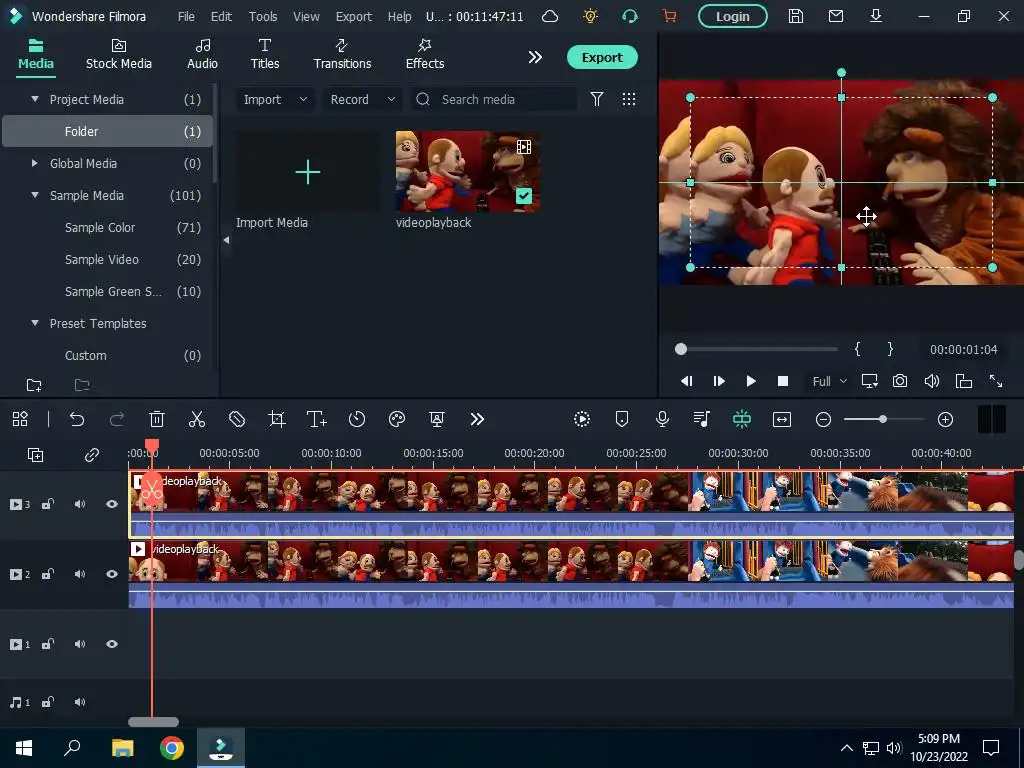
Task: Collapse media panel with side arrow
Action: (226, 240)
